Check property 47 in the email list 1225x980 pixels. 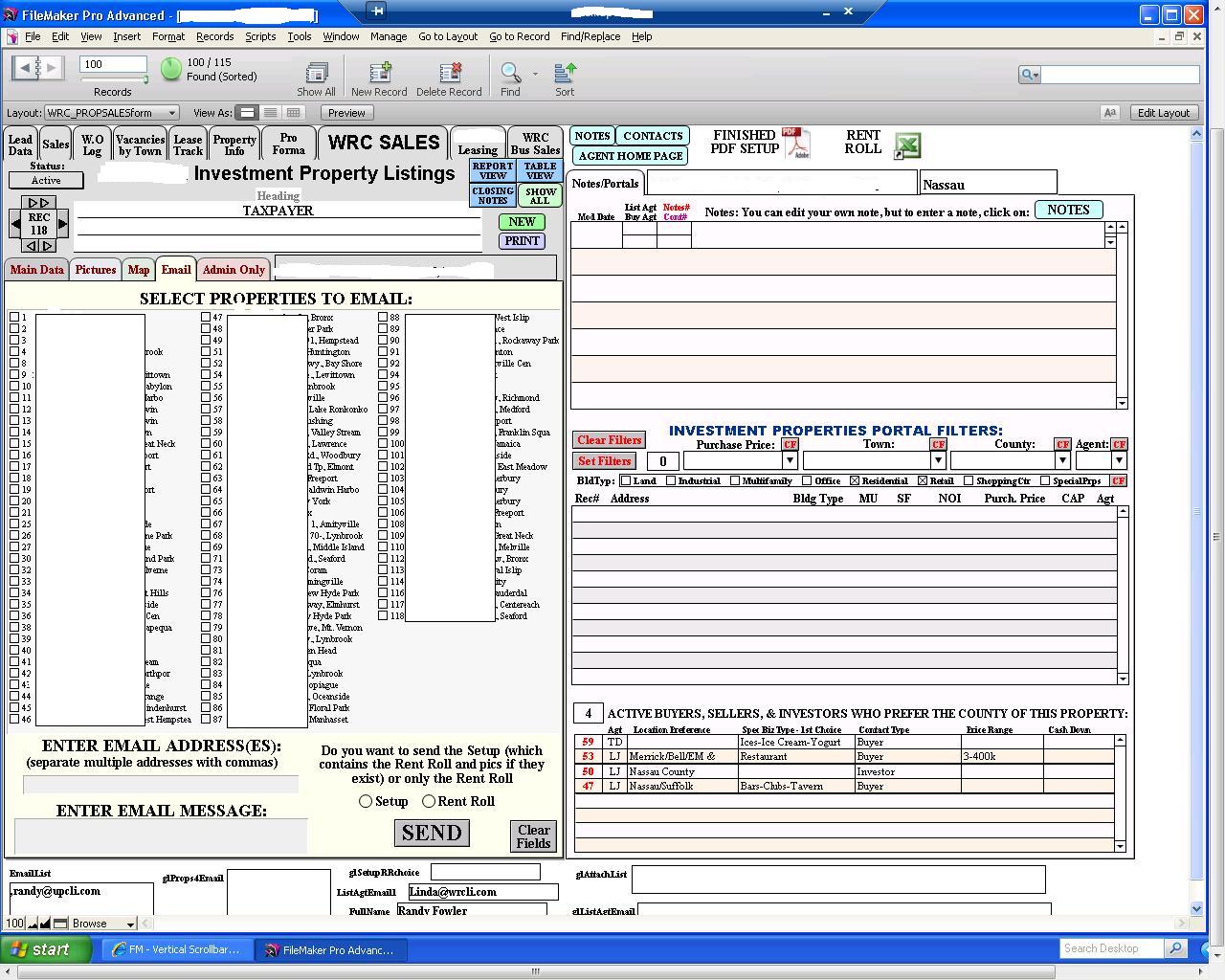(x=206, y=317)
